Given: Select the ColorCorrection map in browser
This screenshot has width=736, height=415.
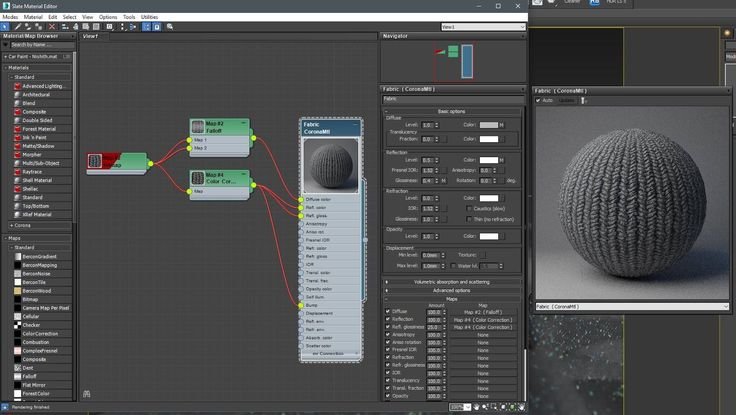Looking at the screenshot, I should point(40,334).
